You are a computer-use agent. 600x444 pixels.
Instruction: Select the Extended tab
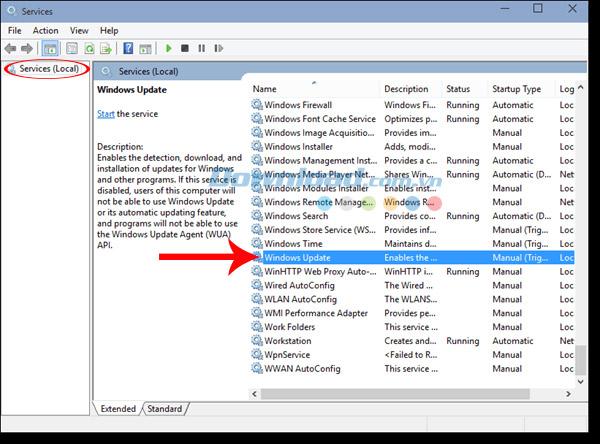pyautogui.click(x=118, y=409)
